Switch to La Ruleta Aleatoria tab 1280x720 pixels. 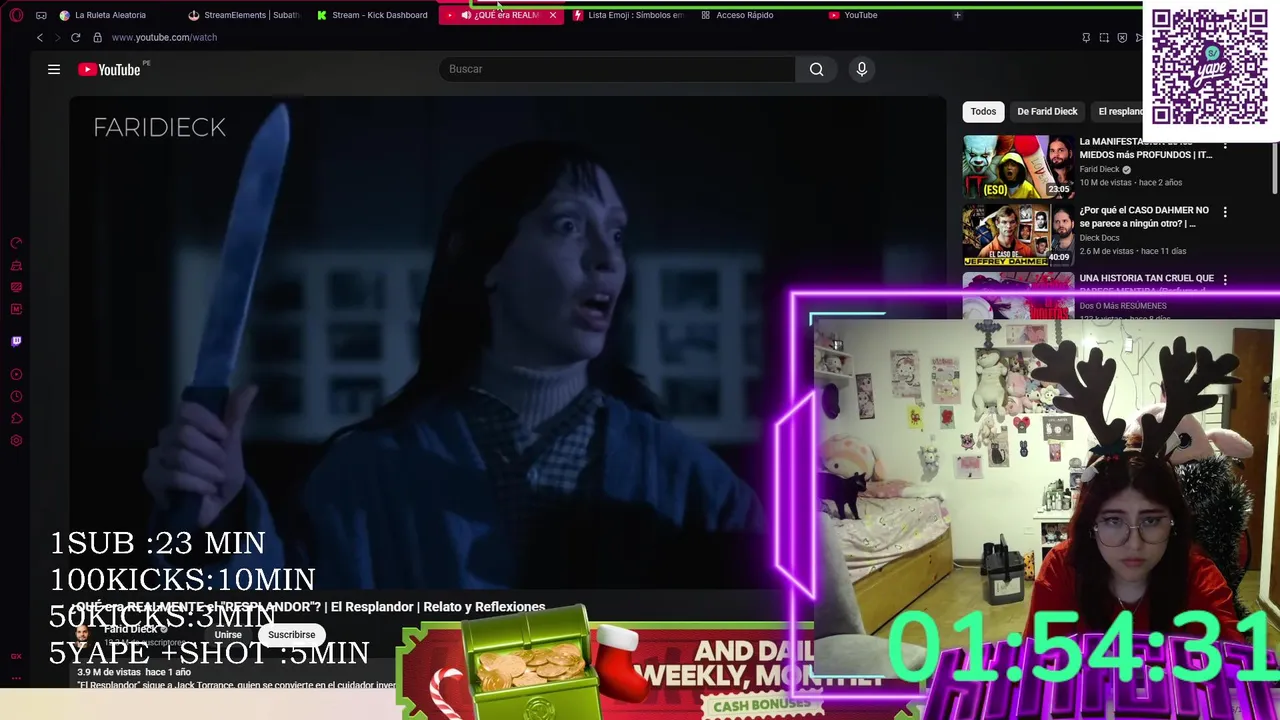coord(110,15)
